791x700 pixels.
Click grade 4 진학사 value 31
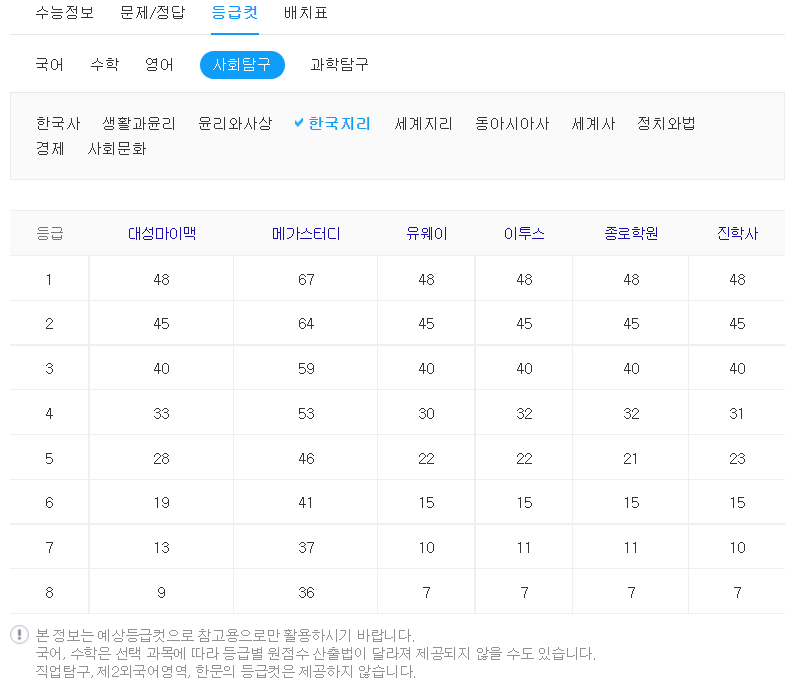click(737, 414)
